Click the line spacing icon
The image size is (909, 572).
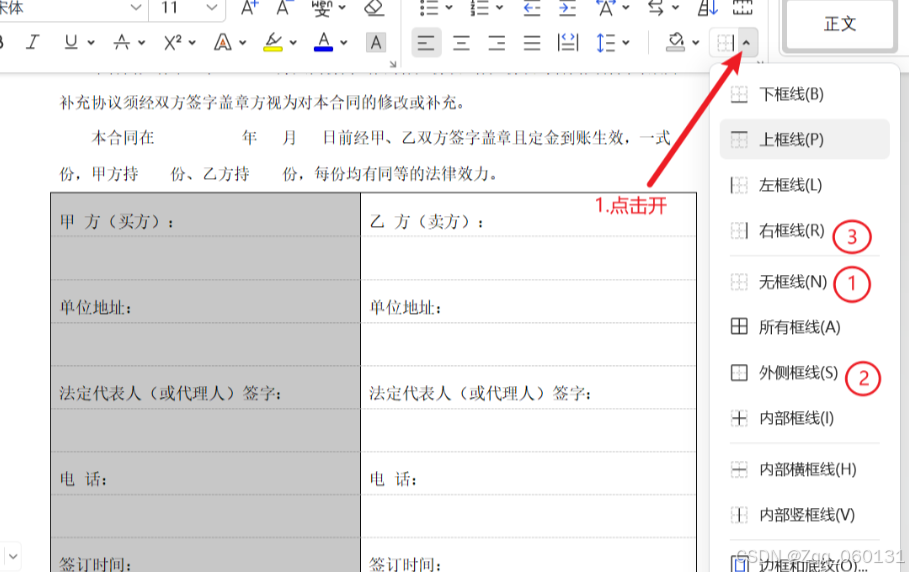coord(605,42)
